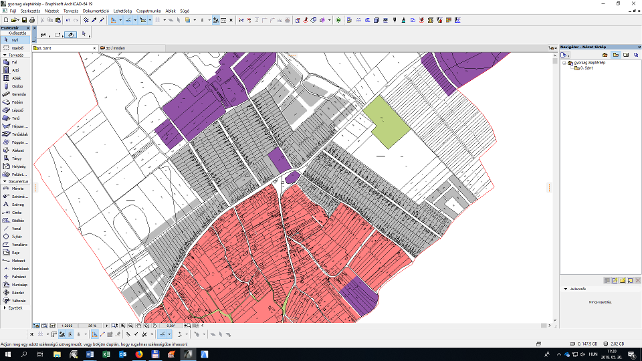The image size is (642, 361).
Task: Select the Szöveg (Text) tool
Action: pyautogui.click(x=15, y=205)
